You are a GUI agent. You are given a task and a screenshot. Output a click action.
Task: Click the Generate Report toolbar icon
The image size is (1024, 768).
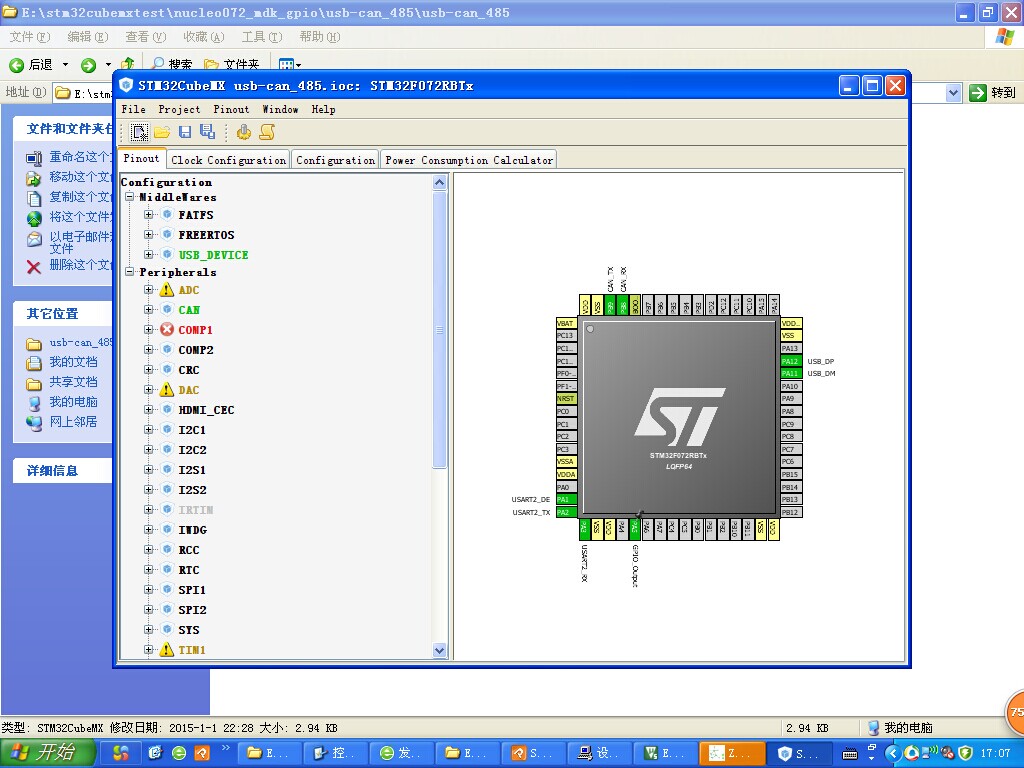click(266, 133)
